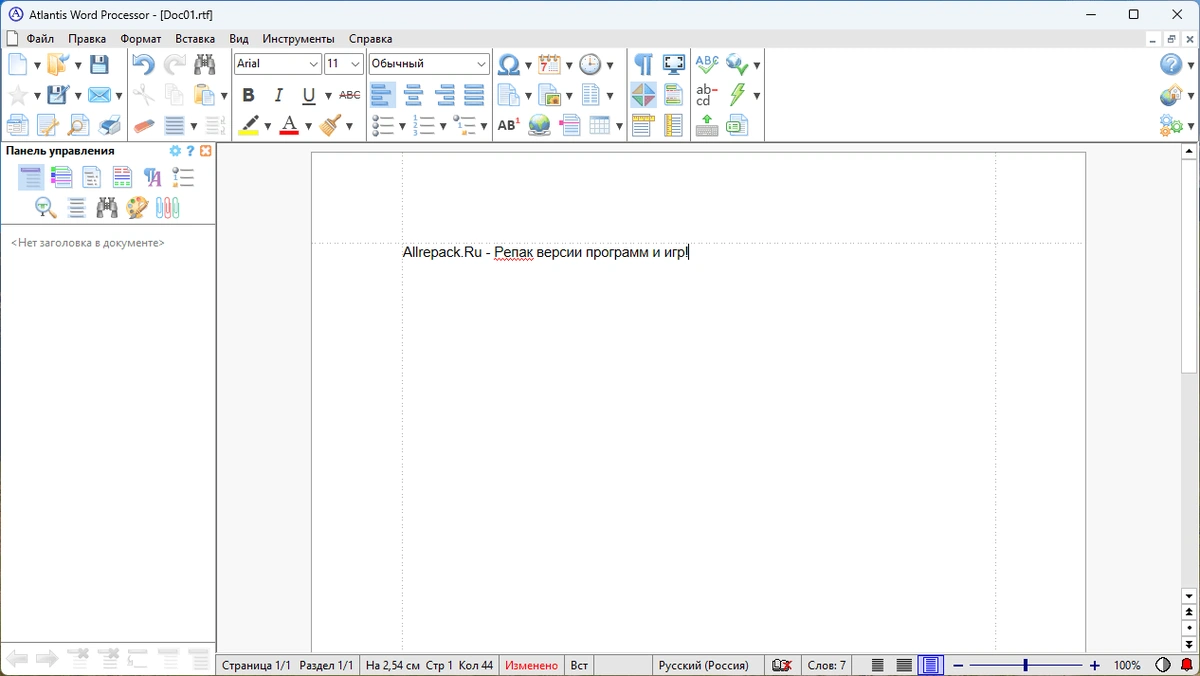Click the print printer icon
The image size is (1200, 676).
[x=109, y=125]
